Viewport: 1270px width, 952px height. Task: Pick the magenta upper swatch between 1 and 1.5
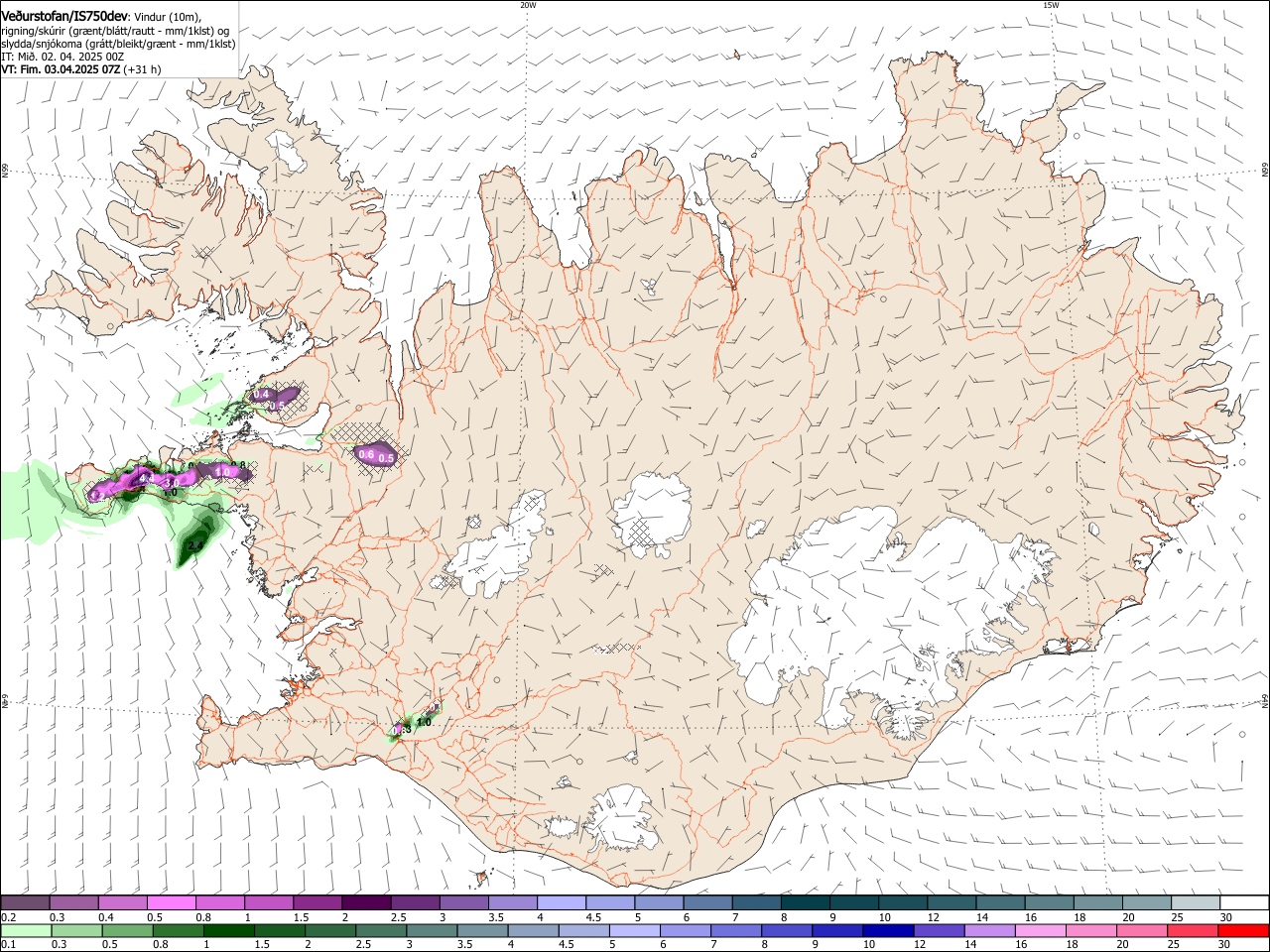268,903
